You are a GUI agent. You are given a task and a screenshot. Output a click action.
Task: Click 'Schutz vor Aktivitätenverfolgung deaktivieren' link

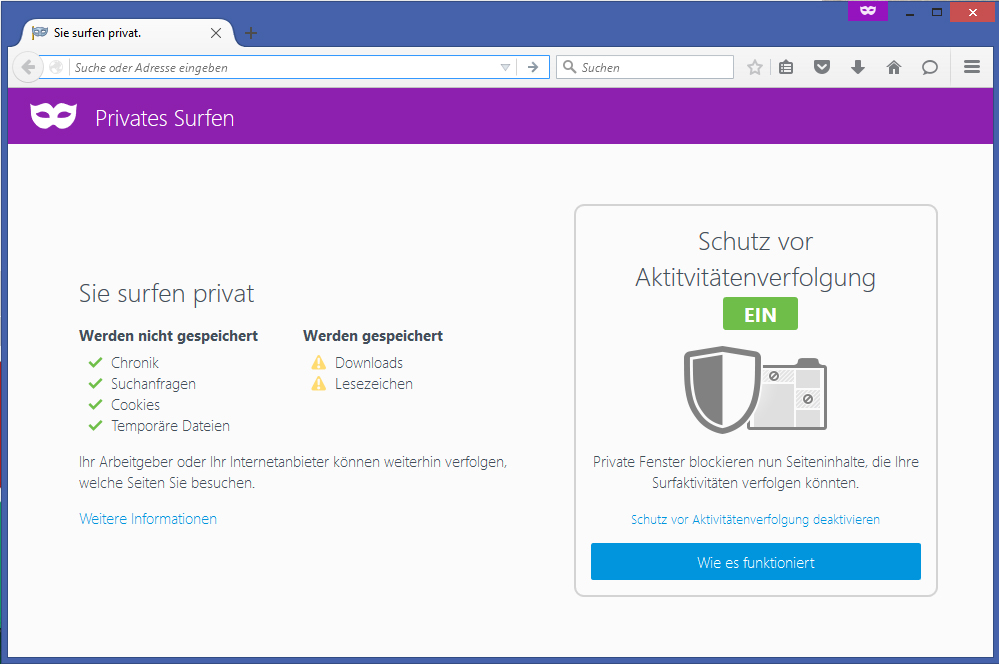pos(755,519)
